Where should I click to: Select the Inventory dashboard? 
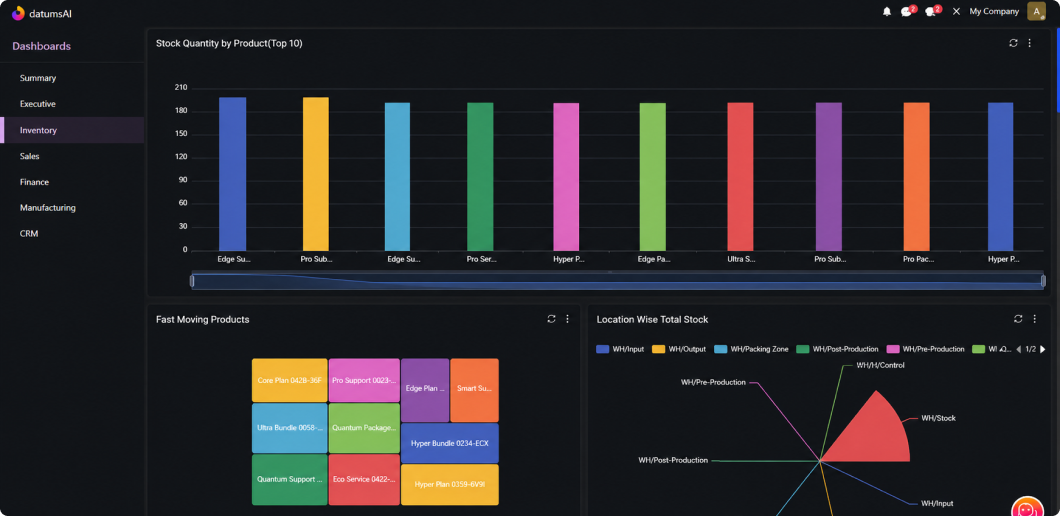click(x=72, y=130)
